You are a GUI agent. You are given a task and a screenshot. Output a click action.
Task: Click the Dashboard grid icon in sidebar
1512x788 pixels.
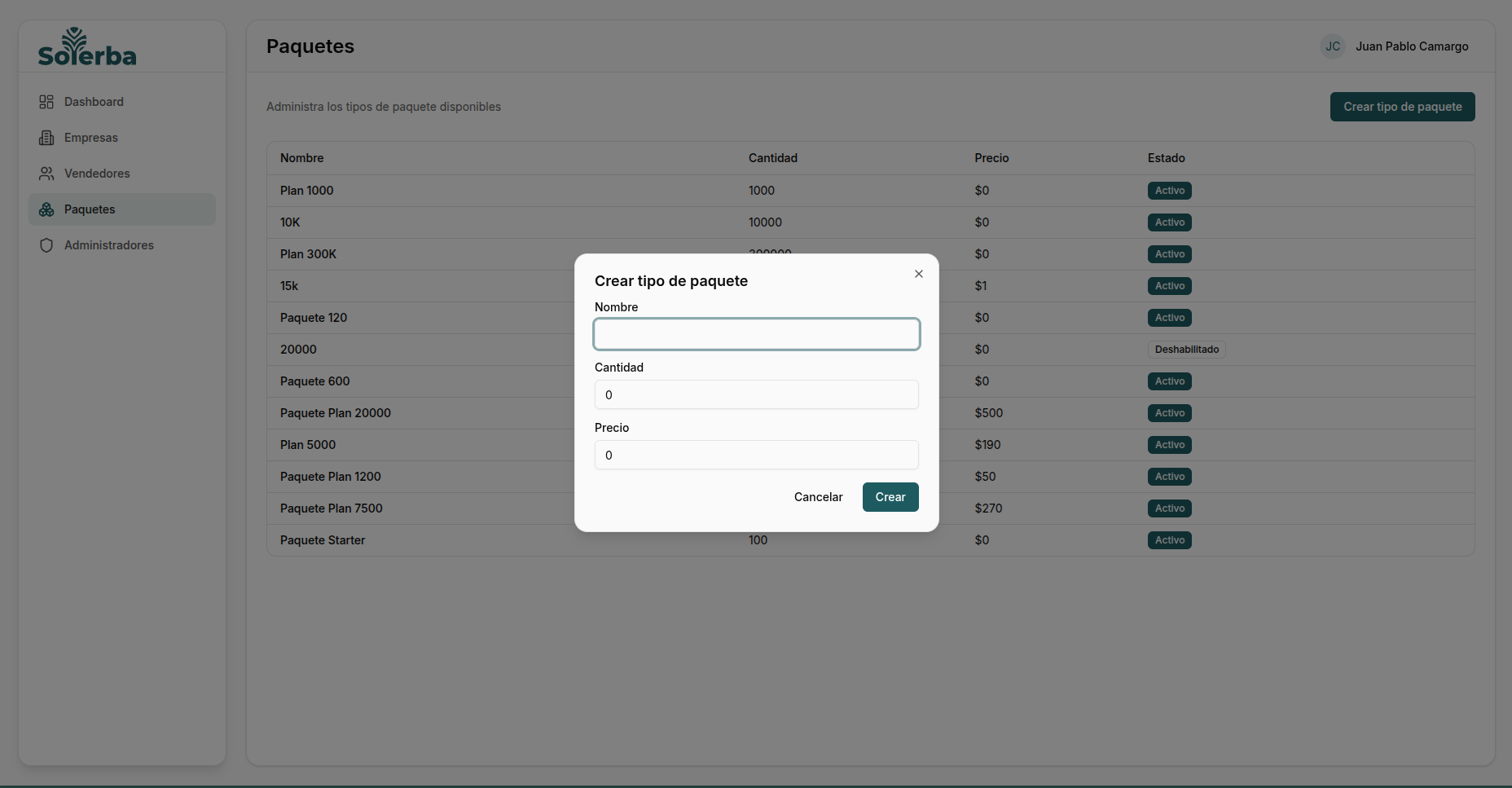coord(46,102)
